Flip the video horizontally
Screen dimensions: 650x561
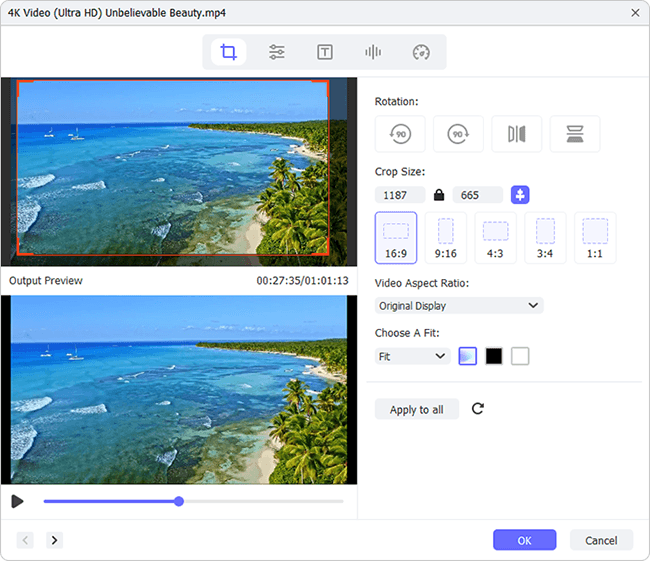tap(517, 134)
